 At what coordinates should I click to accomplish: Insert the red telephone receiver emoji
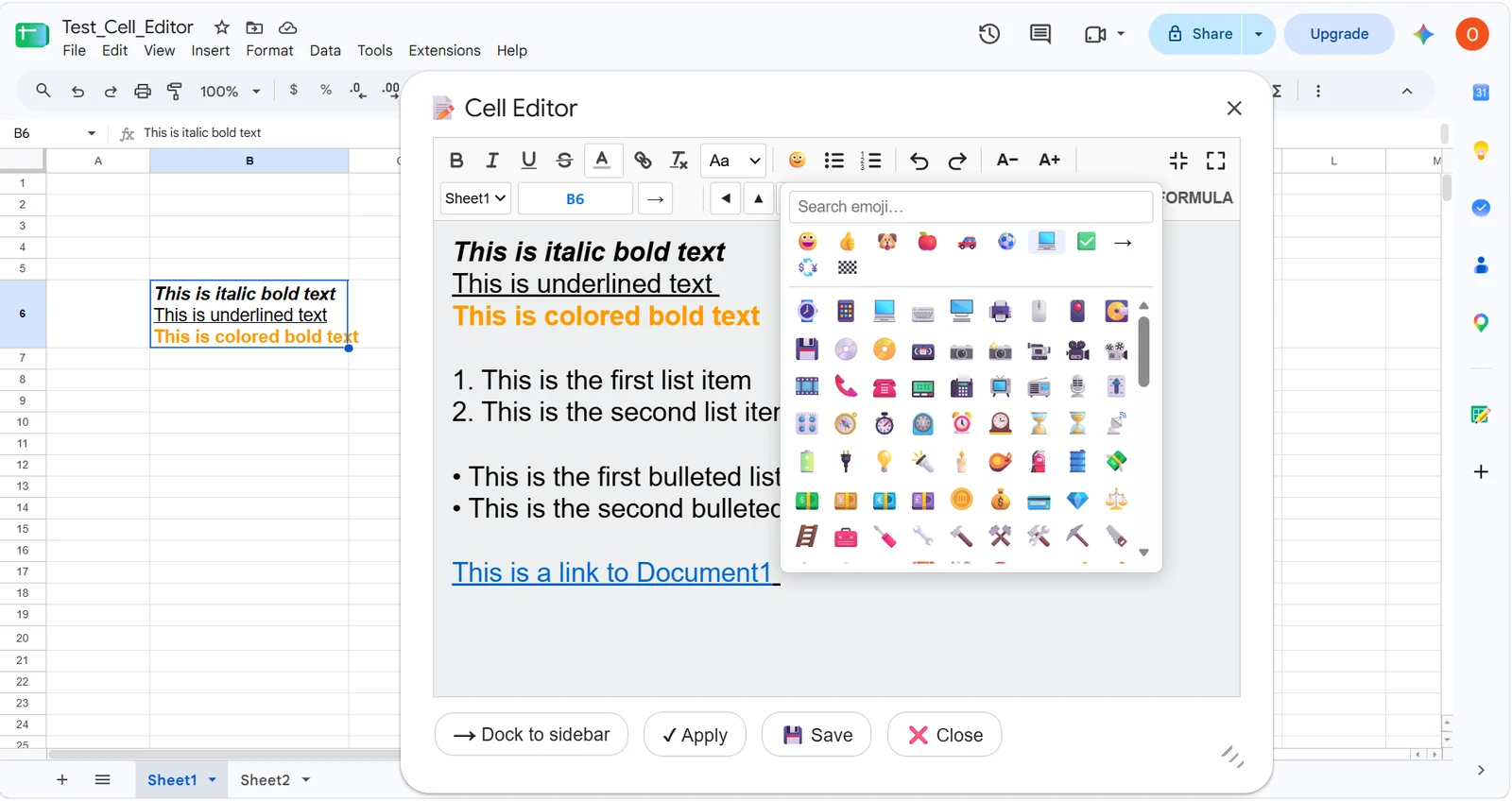(846, 386)
